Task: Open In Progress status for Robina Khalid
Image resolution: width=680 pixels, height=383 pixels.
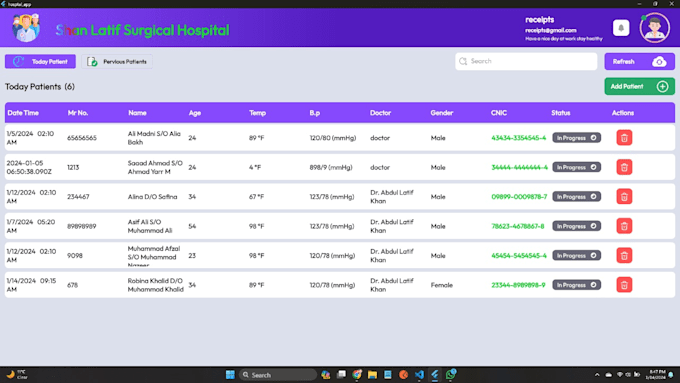Action: (x=576, y=285)
